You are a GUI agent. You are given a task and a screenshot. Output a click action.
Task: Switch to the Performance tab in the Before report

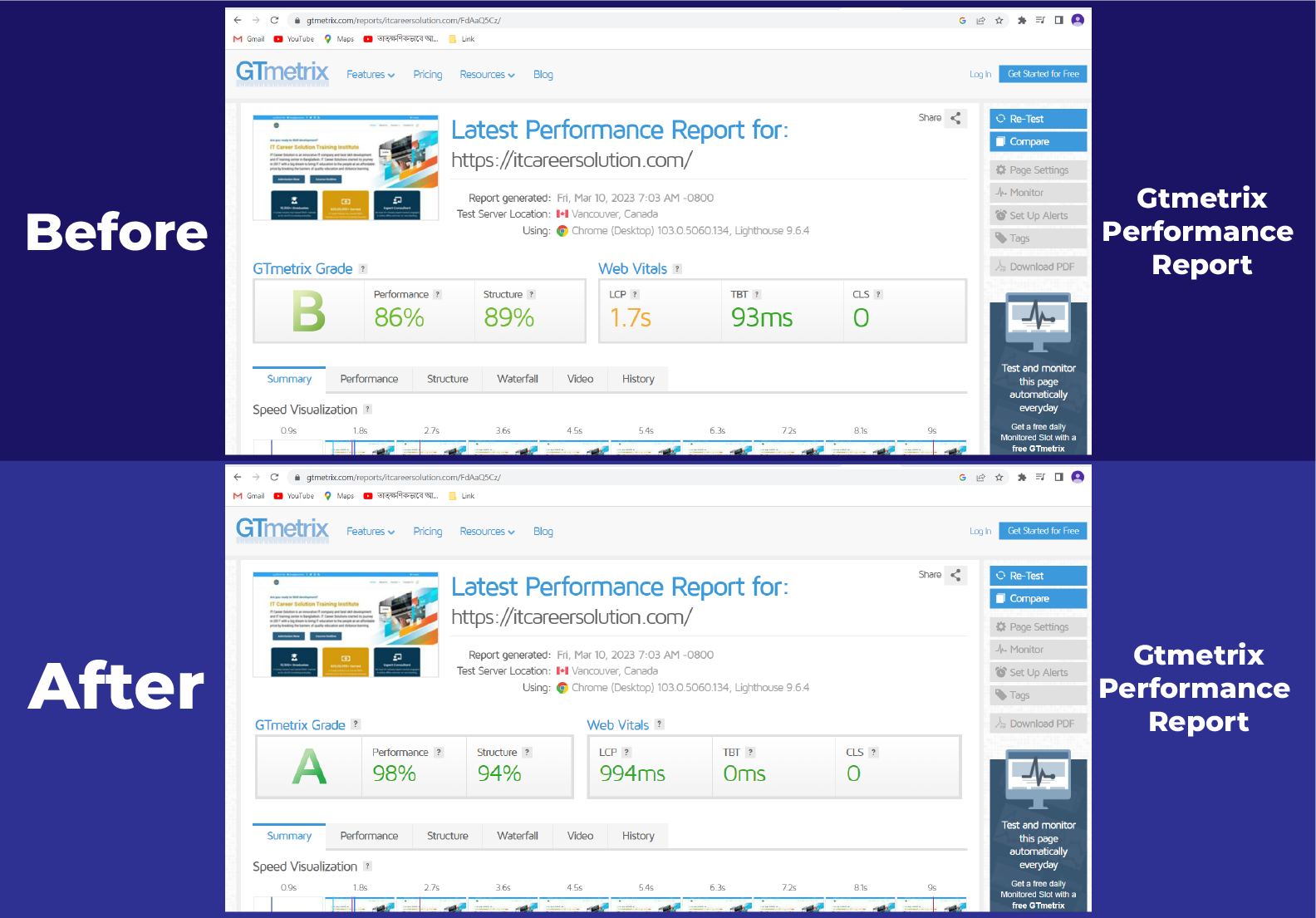369,379
